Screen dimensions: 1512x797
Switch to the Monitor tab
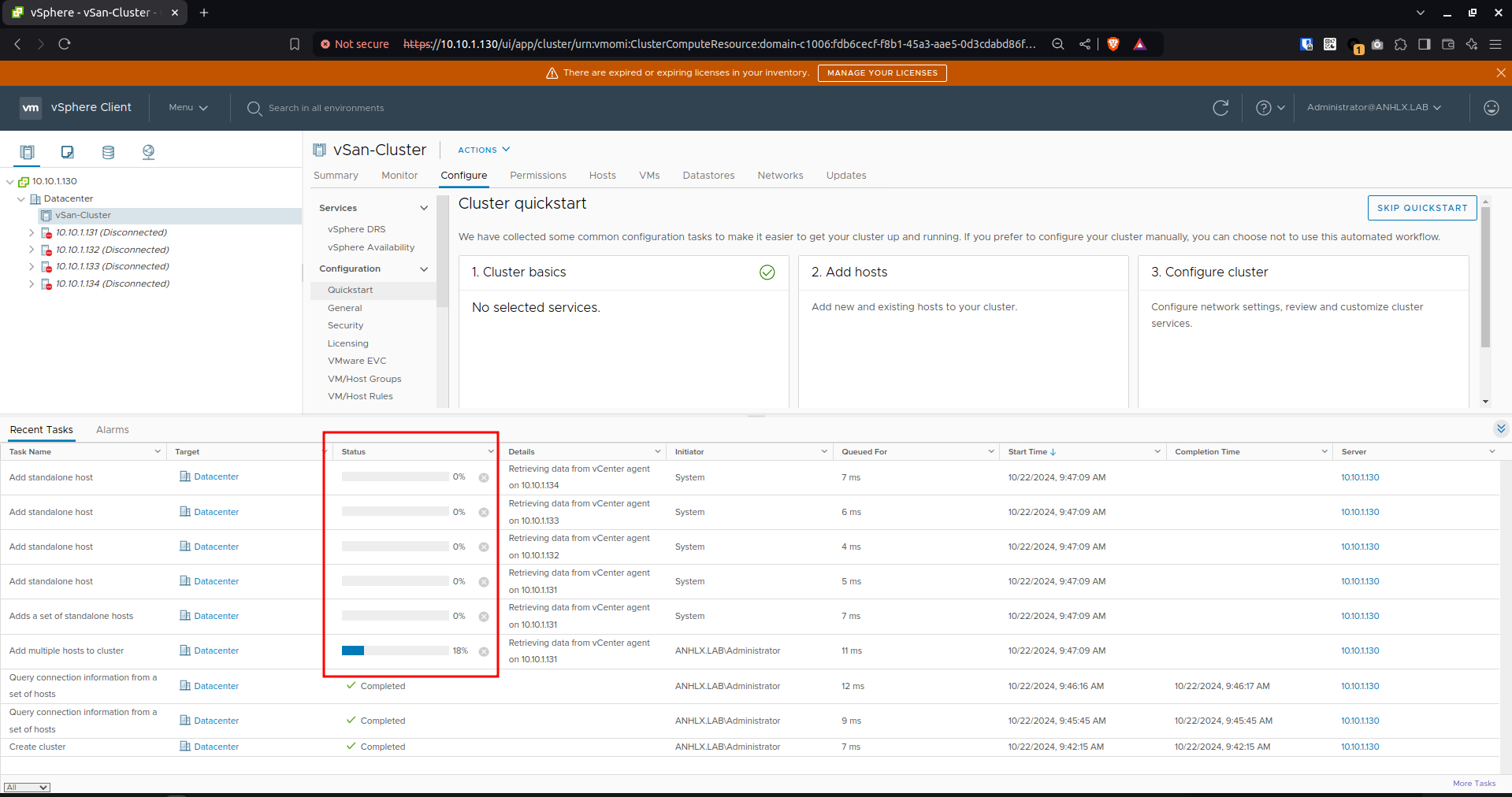tap(399, 176)
